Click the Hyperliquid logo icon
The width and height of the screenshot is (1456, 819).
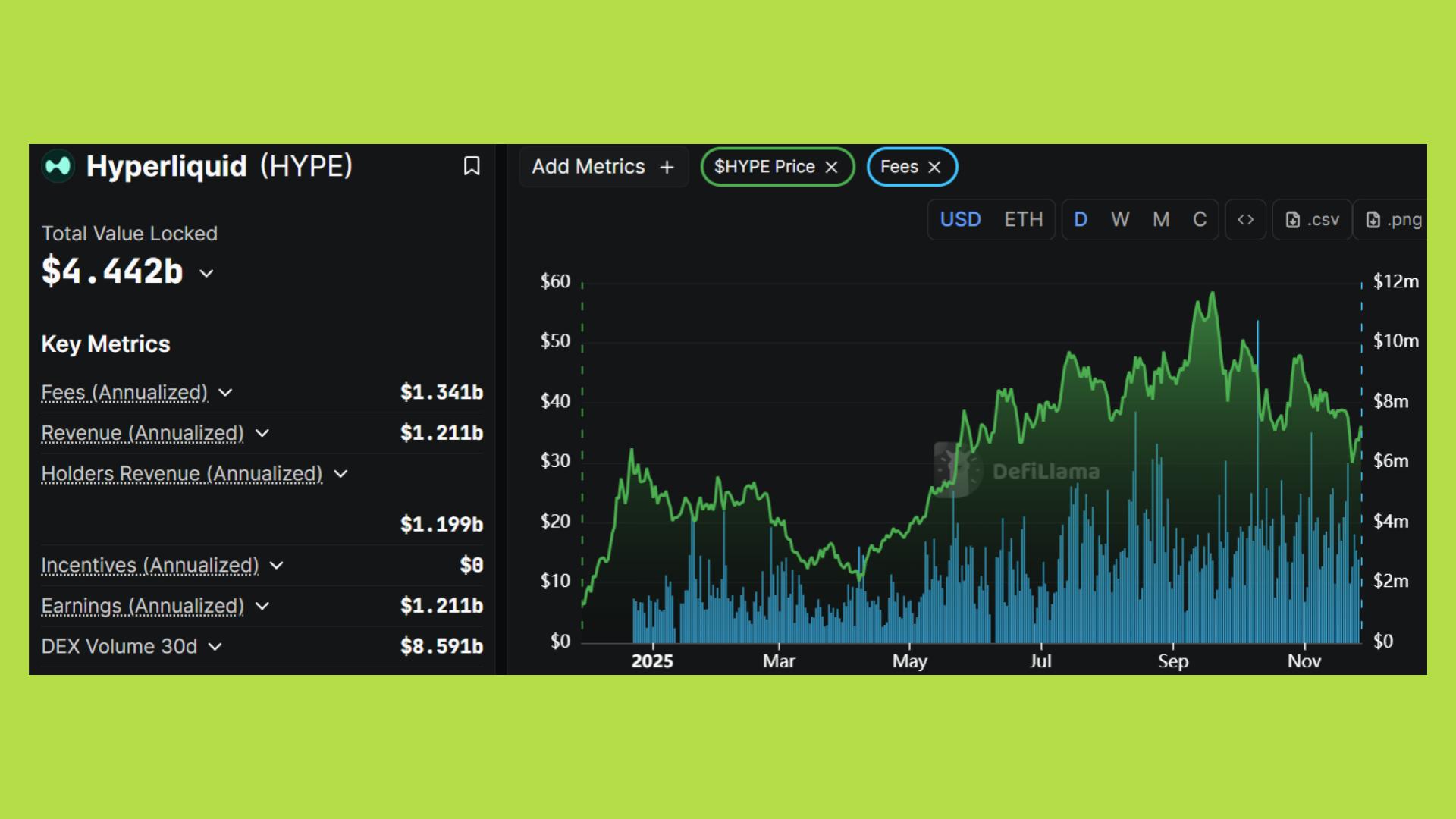58,166
